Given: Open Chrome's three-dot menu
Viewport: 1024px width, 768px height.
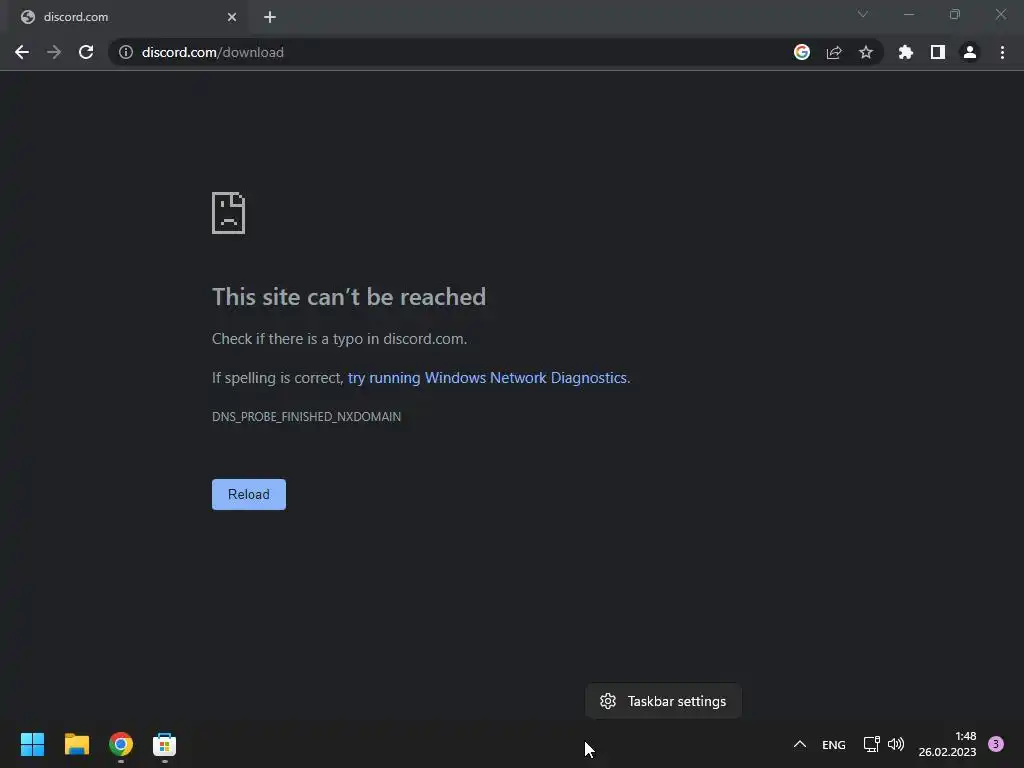Looking at the screenshot, I should click(x=1002, y=52).
